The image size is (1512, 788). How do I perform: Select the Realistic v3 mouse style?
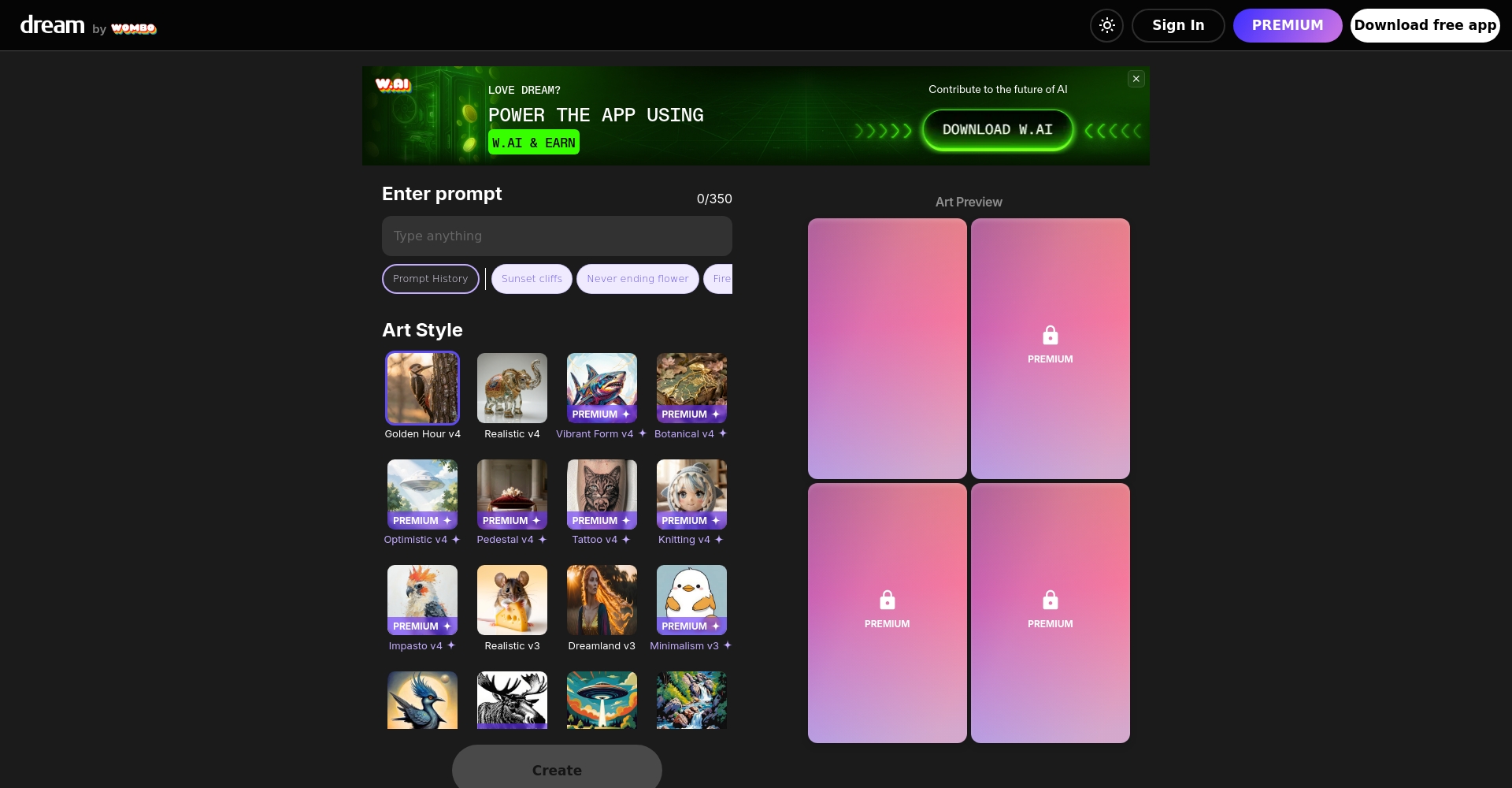tap(512, 600)
